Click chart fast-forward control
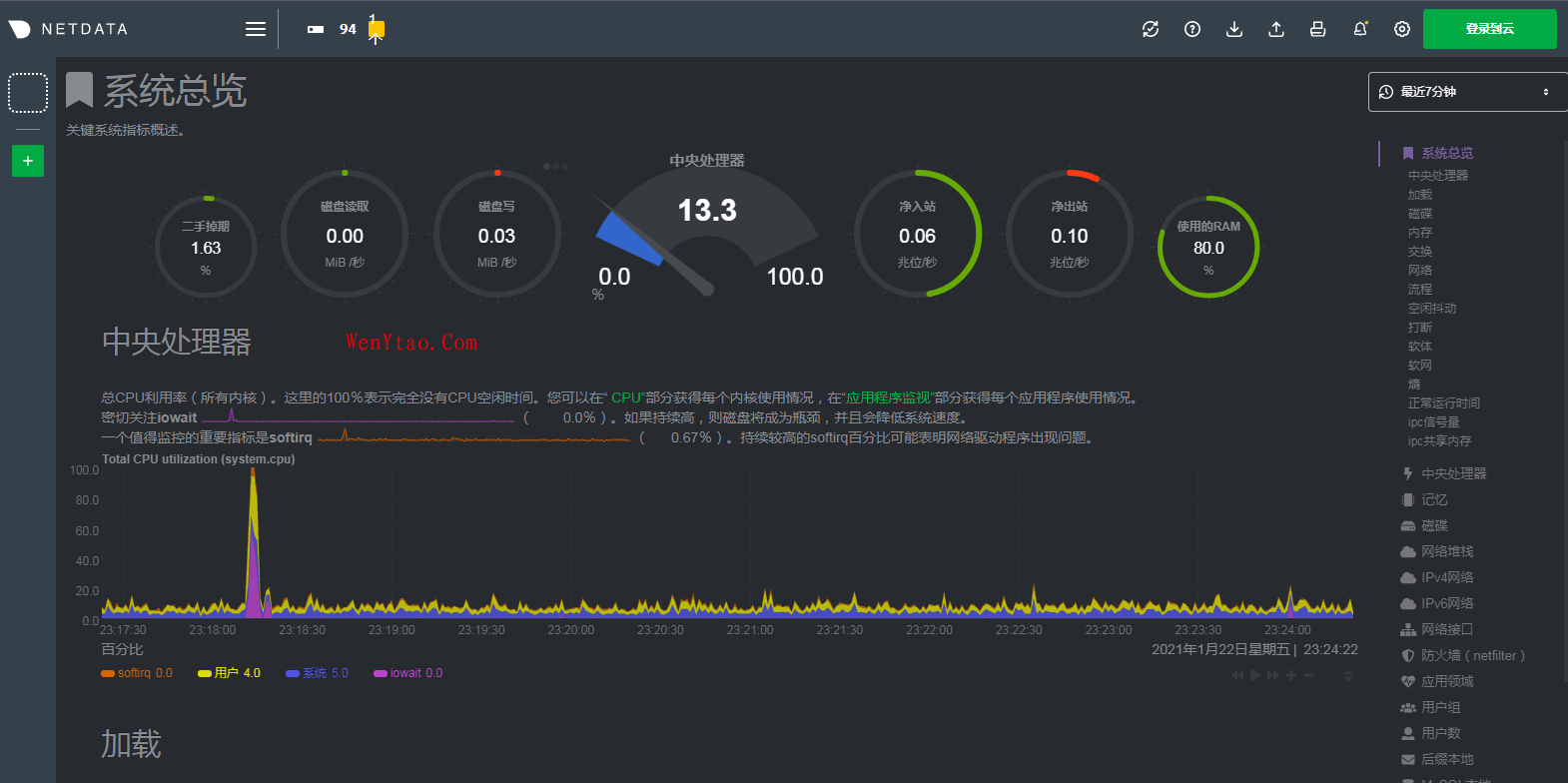Screen dimensions: 1568x783 click(1273, 675)
